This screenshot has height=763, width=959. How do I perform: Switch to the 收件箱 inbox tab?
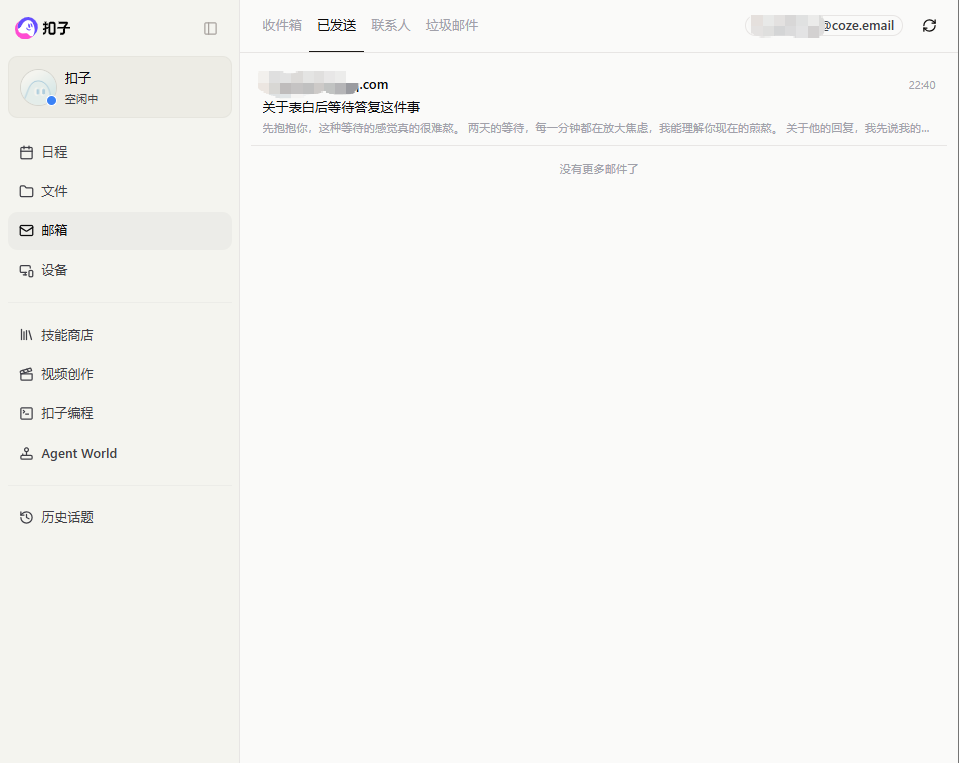point(281,26)
